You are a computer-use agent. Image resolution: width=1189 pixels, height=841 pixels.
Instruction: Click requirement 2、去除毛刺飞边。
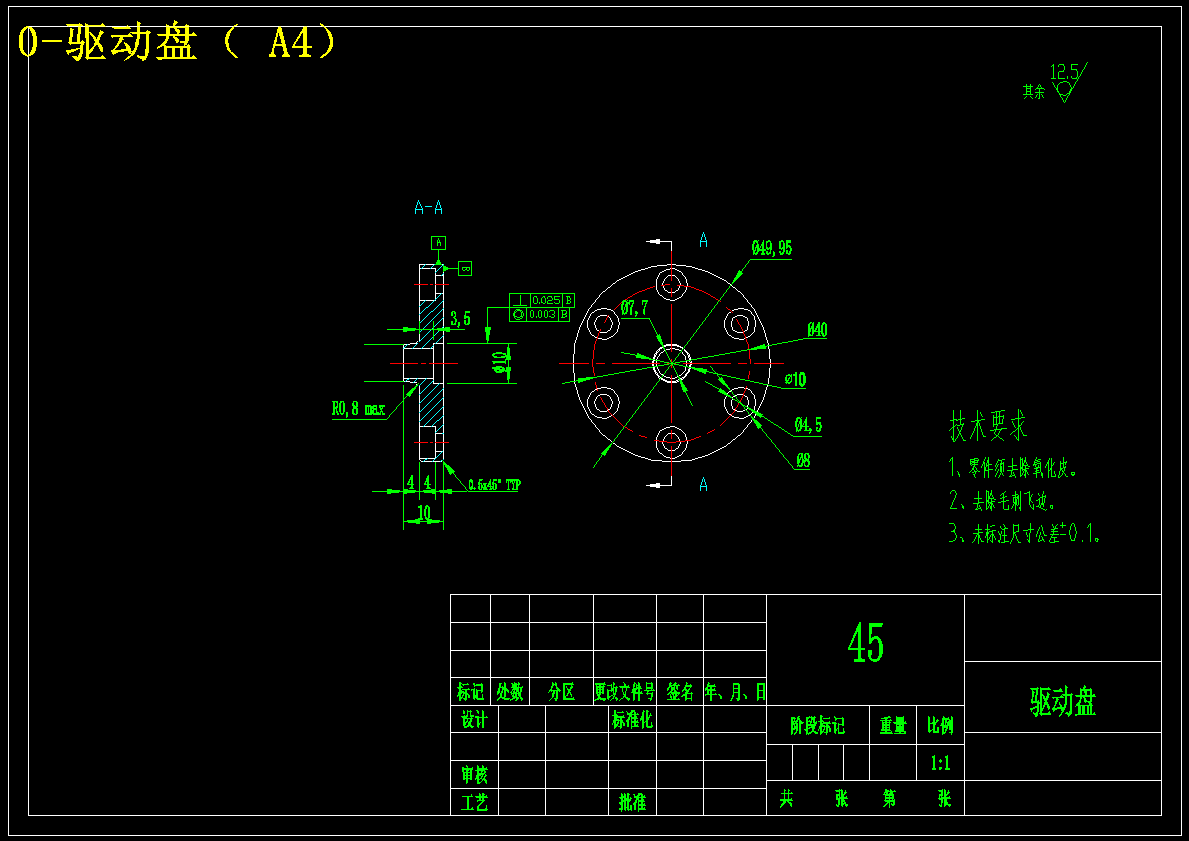tap(1002, 501)
